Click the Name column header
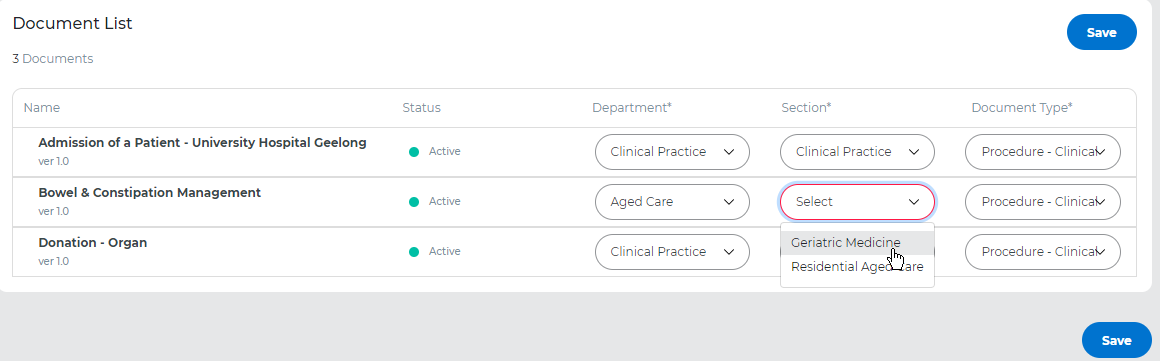Image resolution: width=1160 pixels, height=361 pixels. tap(41, 108)
